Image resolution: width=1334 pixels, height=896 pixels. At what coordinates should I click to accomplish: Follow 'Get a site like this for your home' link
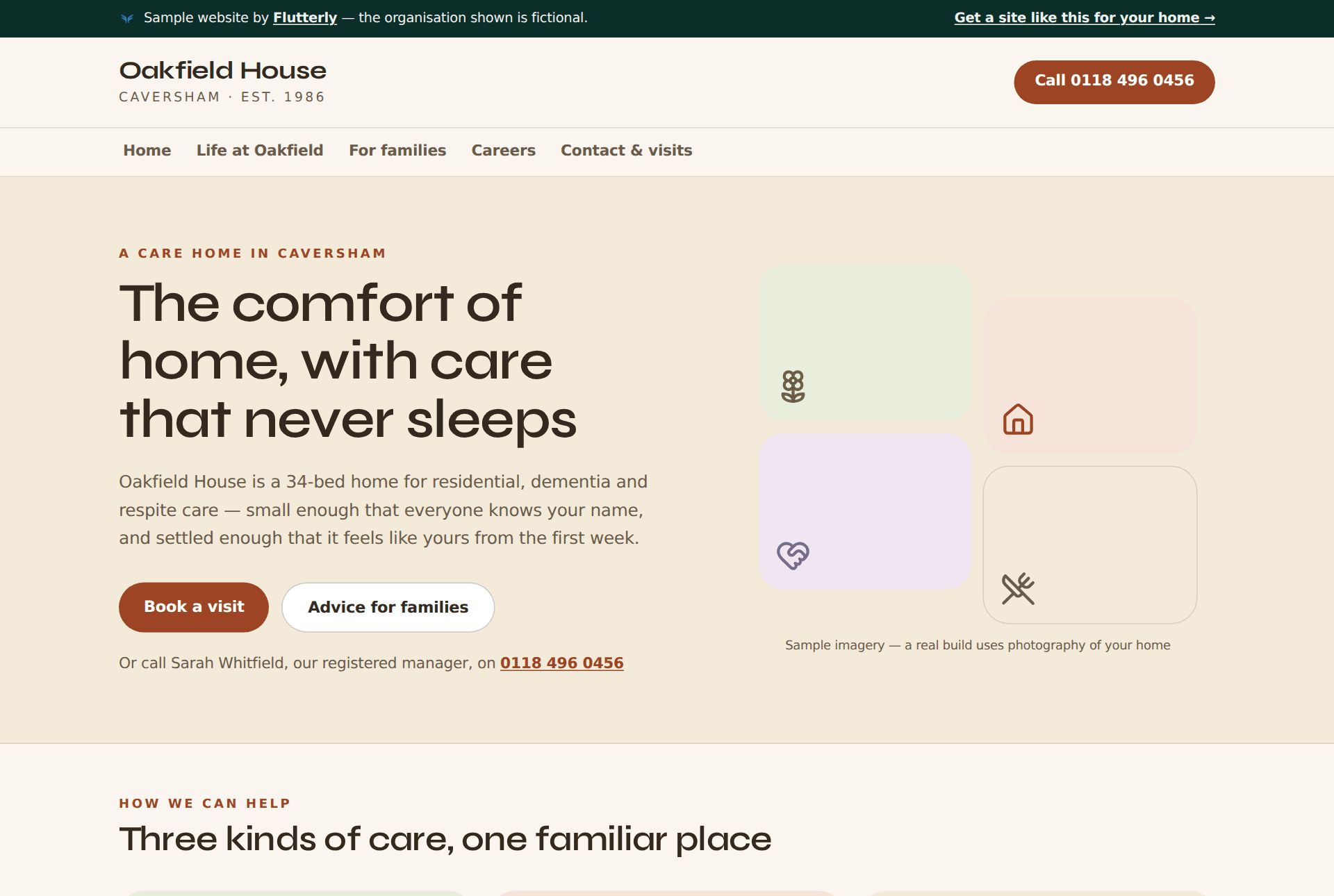1085,17
